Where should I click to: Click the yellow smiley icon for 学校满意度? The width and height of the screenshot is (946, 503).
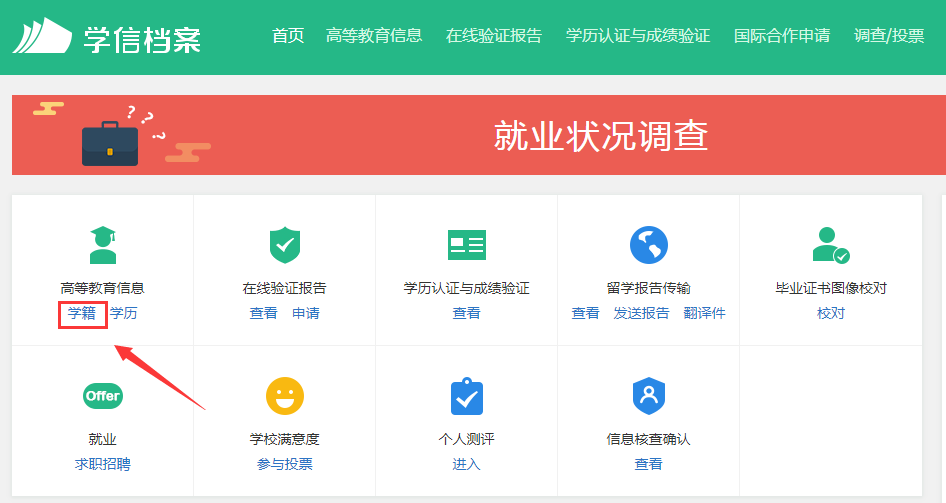[x=284, y=396]
